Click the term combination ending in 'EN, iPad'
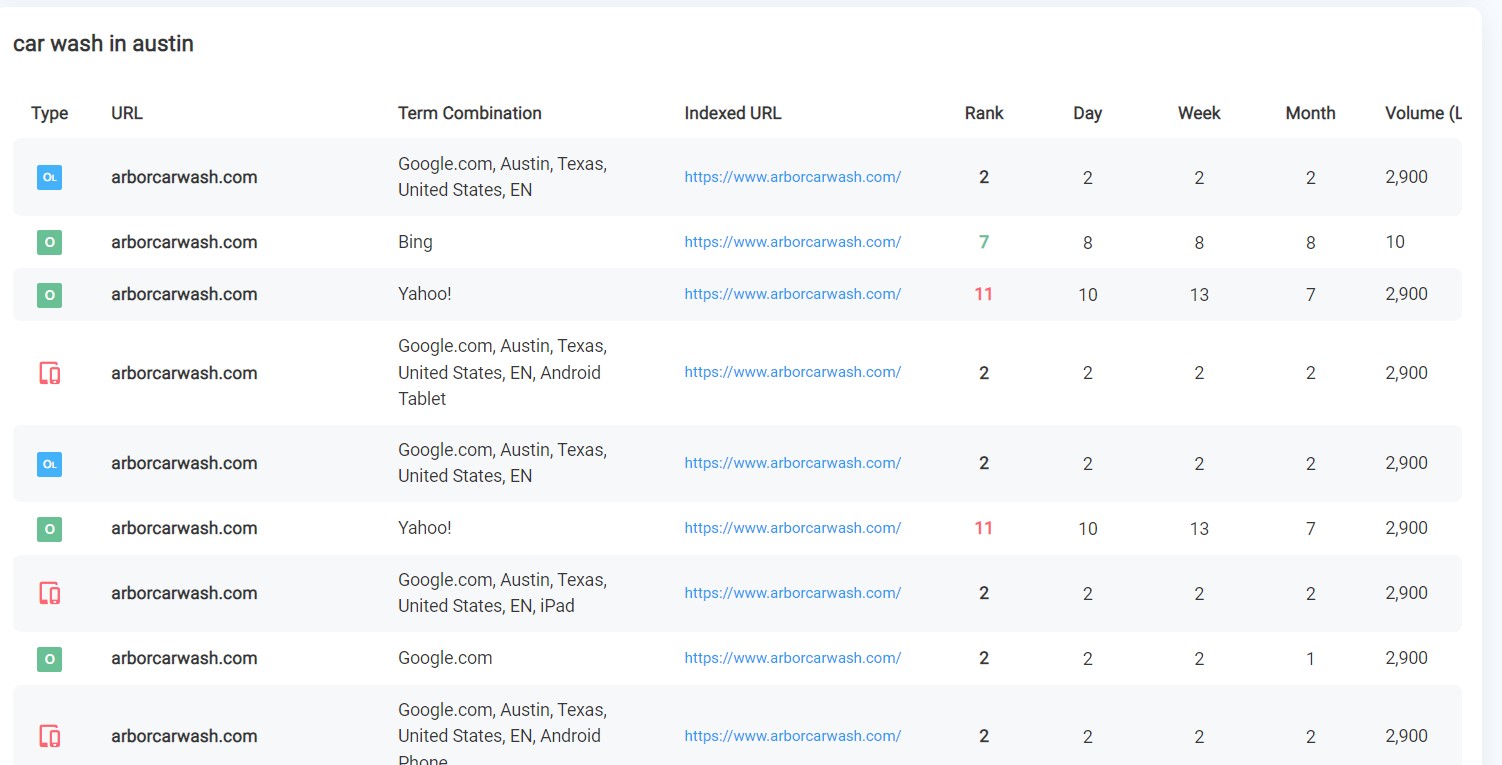 click(502, 593)
